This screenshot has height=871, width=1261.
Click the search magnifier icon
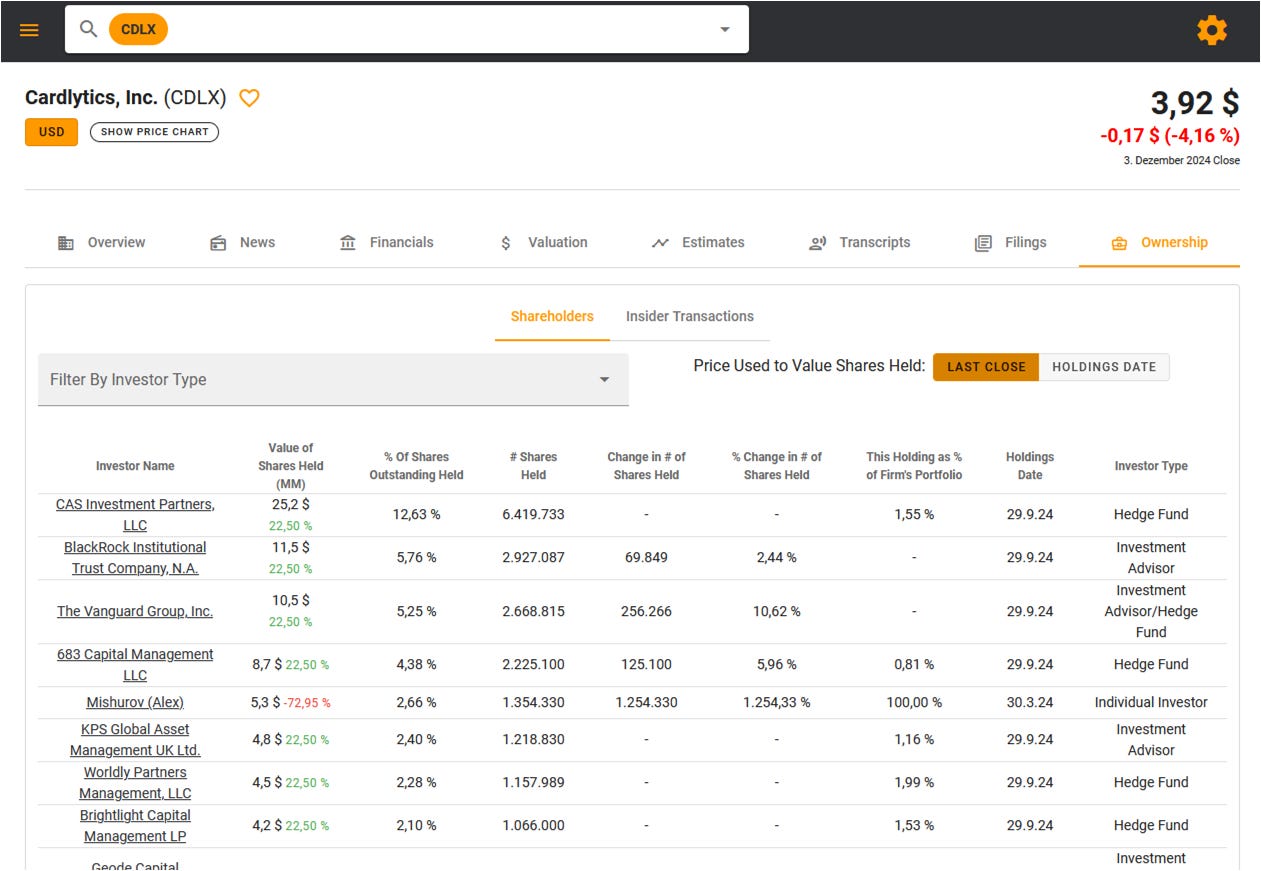click(89, 29)
